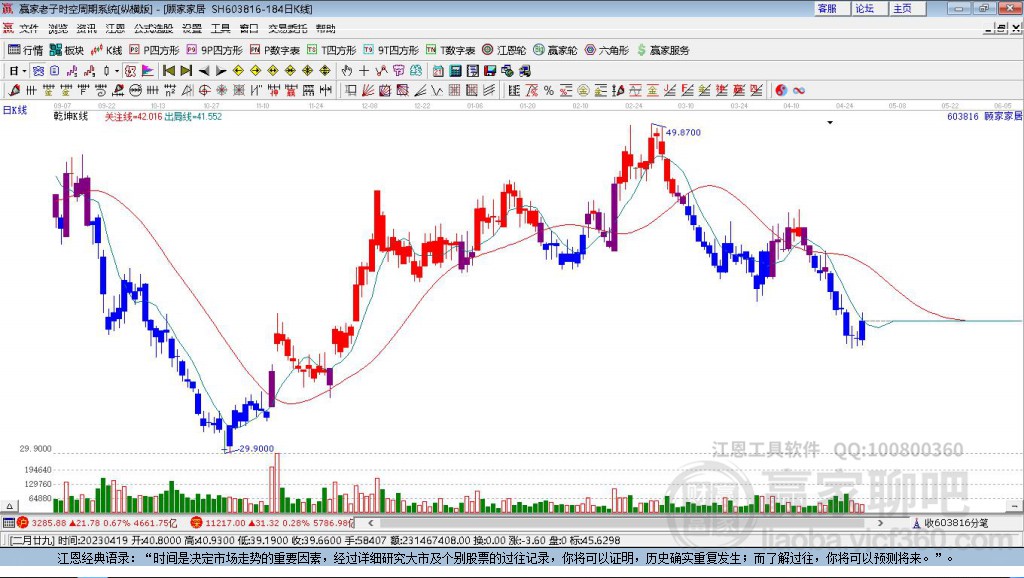Click the volume pane up-triangle button
The width and height of the screenshot is (1024, 578).
pyautogui.click(x=9, y=506)
